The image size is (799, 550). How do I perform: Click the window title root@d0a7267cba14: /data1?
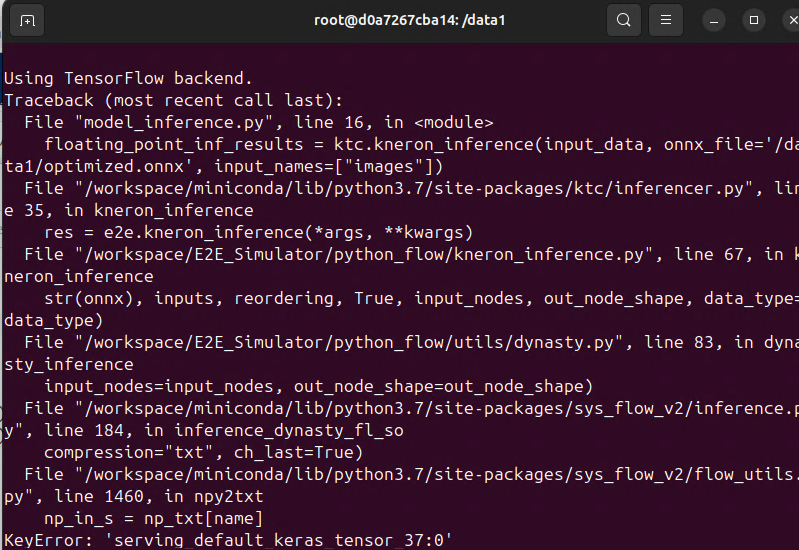(x=410, y=20)
